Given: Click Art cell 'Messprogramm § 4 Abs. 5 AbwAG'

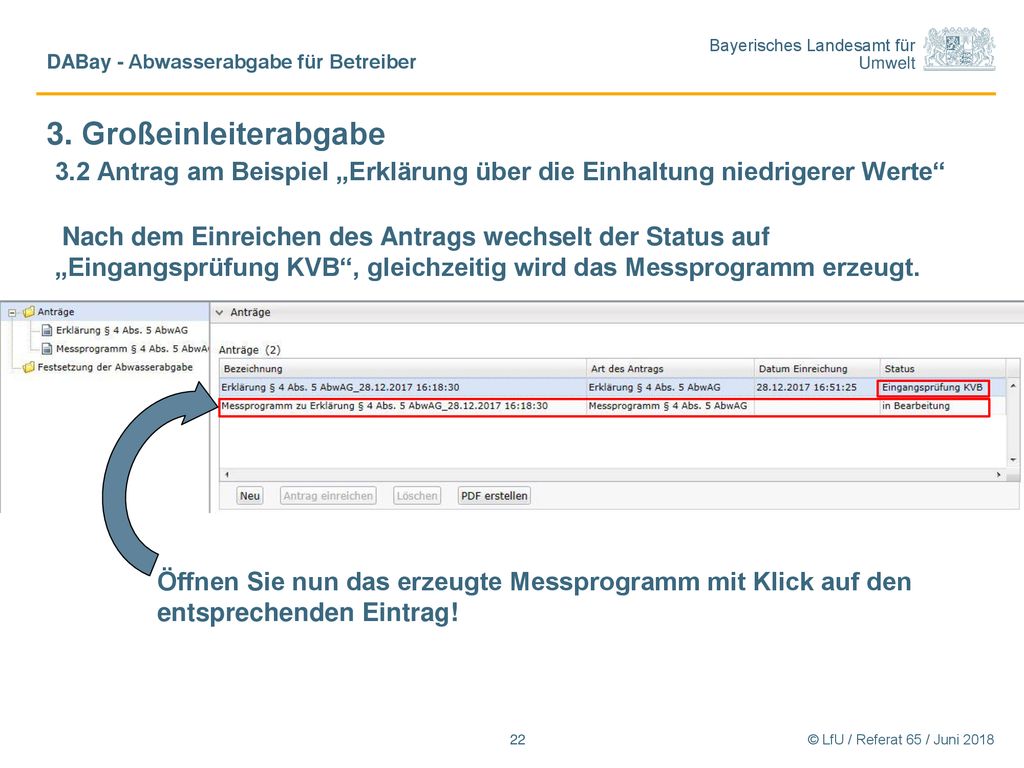Looking at the screenshot, I should click(x=667, y=406).
